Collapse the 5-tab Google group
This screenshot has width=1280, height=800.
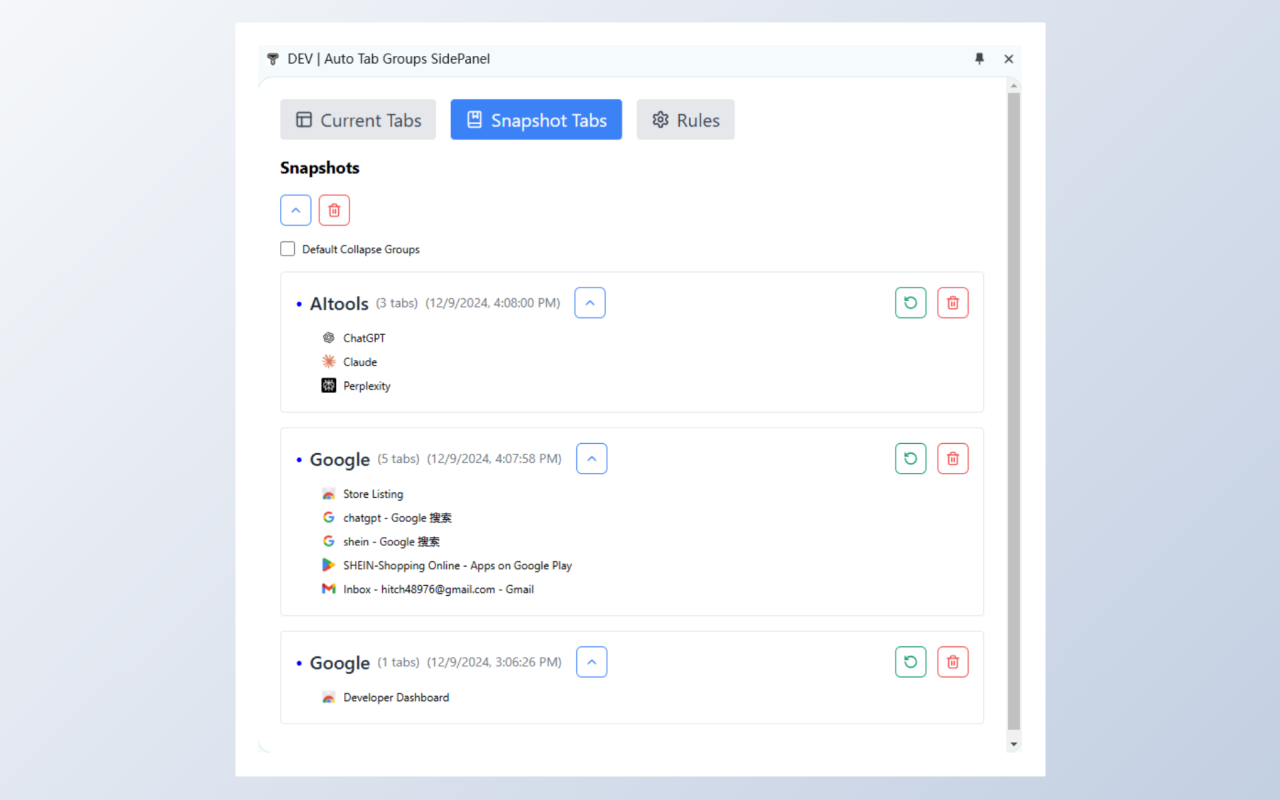click(x=592, y=459)
